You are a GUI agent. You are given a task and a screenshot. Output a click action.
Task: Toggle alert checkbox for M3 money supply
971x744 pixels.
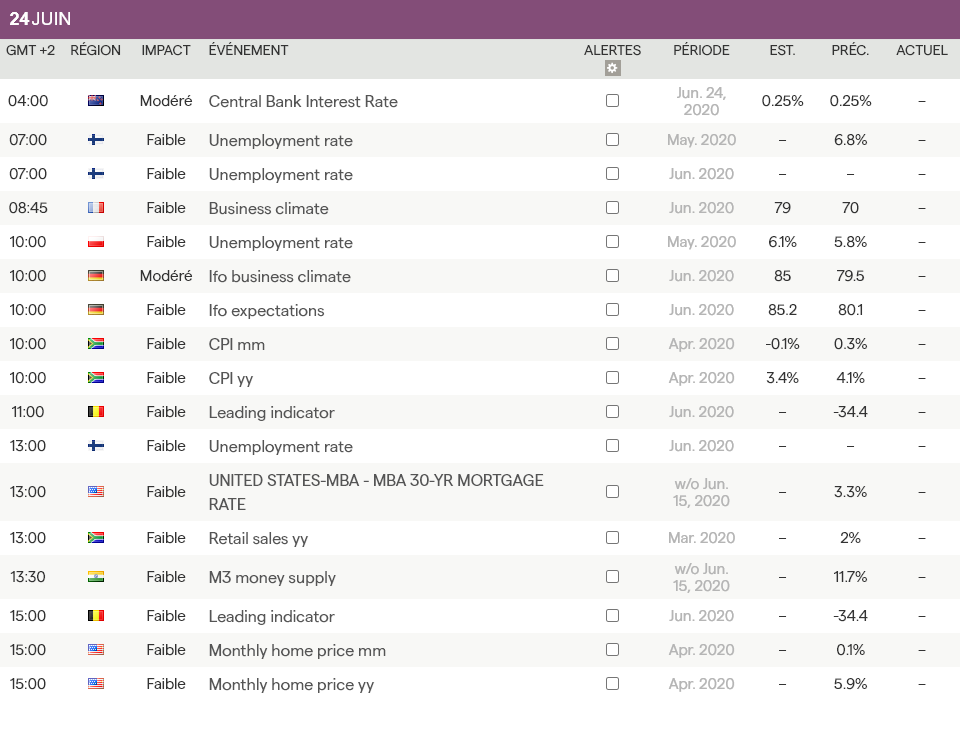coord(612,577)
